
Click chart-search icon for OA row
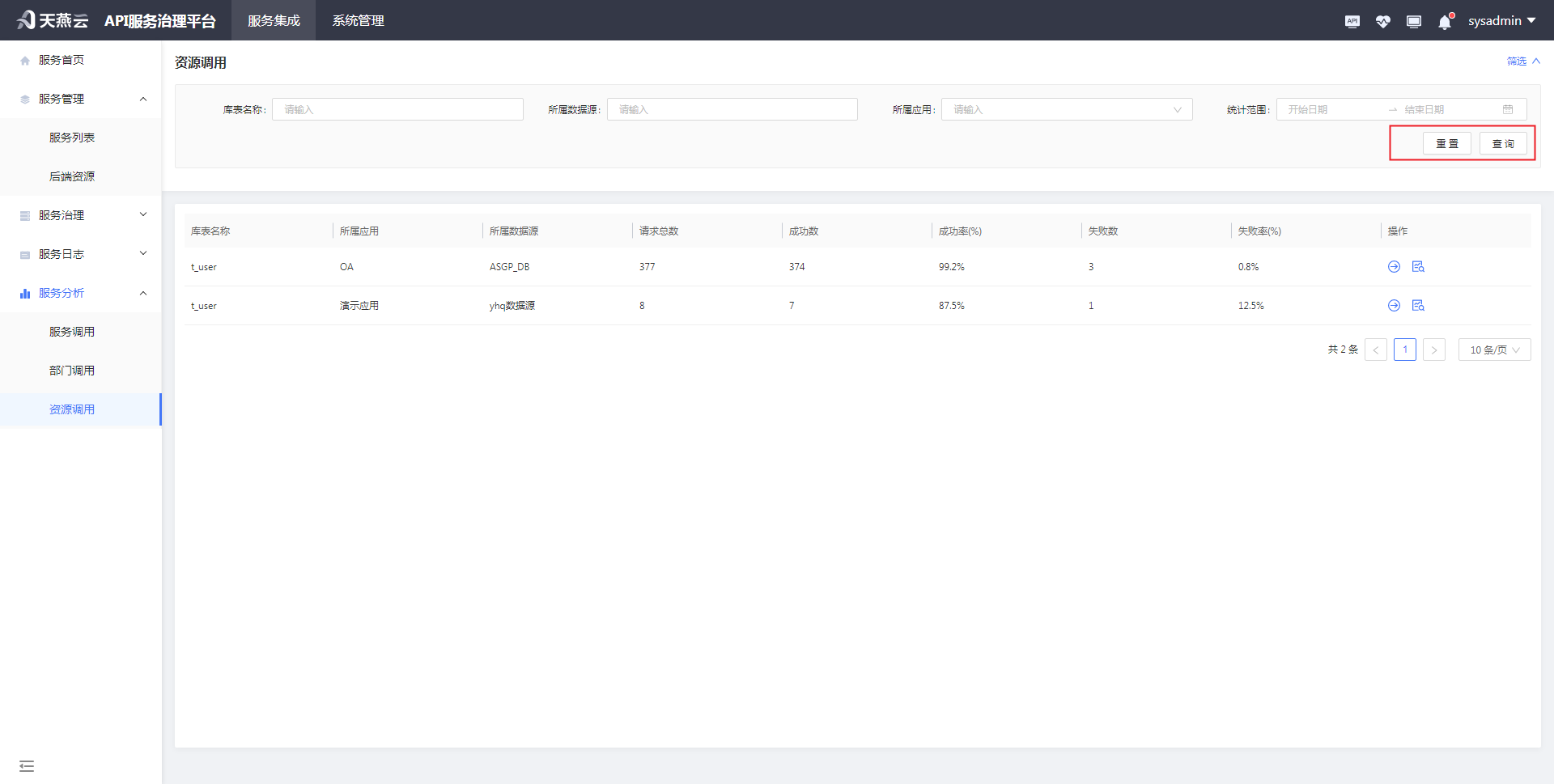click(1418, 267)
